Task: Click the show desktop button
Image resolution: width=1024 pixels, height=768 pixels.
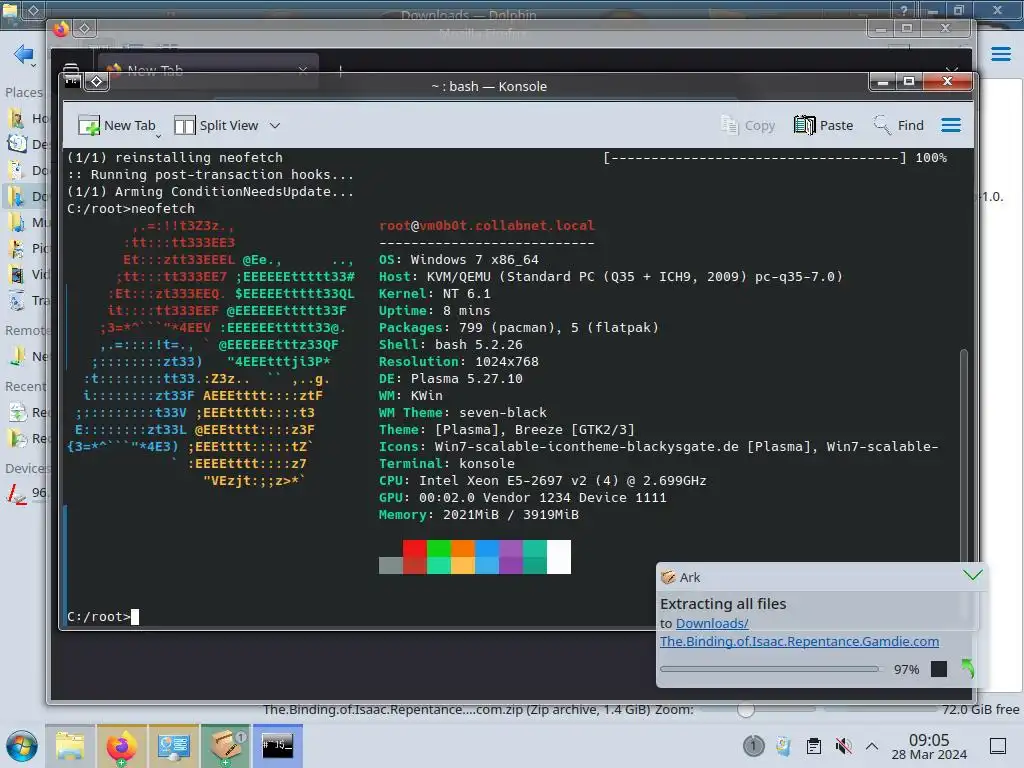Action: pyautogui.click(x=997, y=745)
